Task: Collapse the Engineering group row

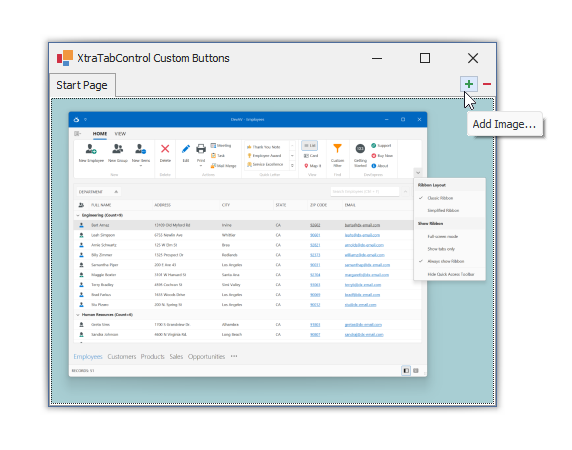Action: coord(77,215)
